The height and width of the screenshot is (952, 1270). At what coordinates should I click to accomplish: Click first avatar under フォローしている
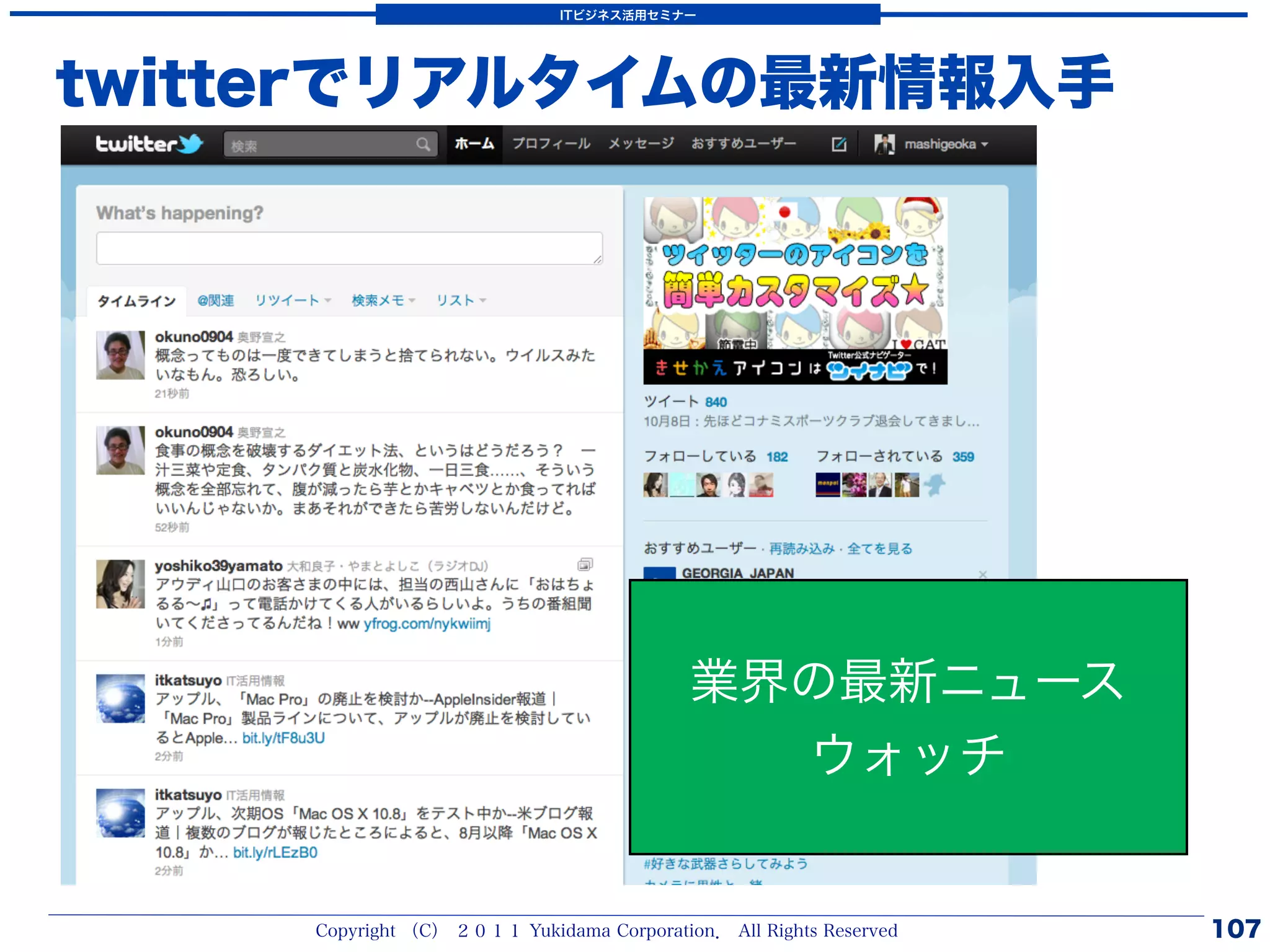[655, 485]
